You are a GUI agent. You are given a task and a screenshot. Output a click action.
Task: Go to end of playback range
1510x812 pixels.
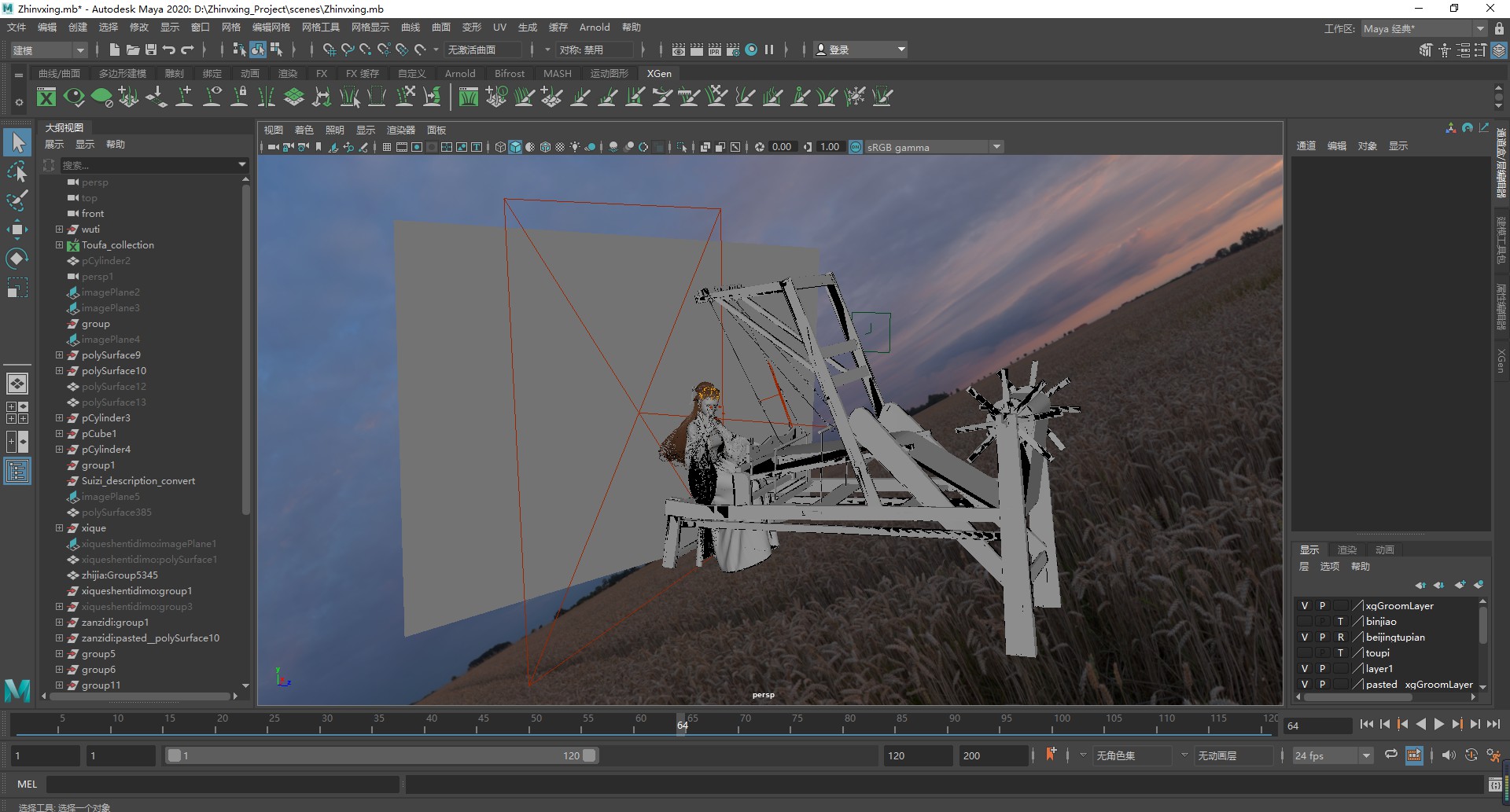tap(1493, 725)
